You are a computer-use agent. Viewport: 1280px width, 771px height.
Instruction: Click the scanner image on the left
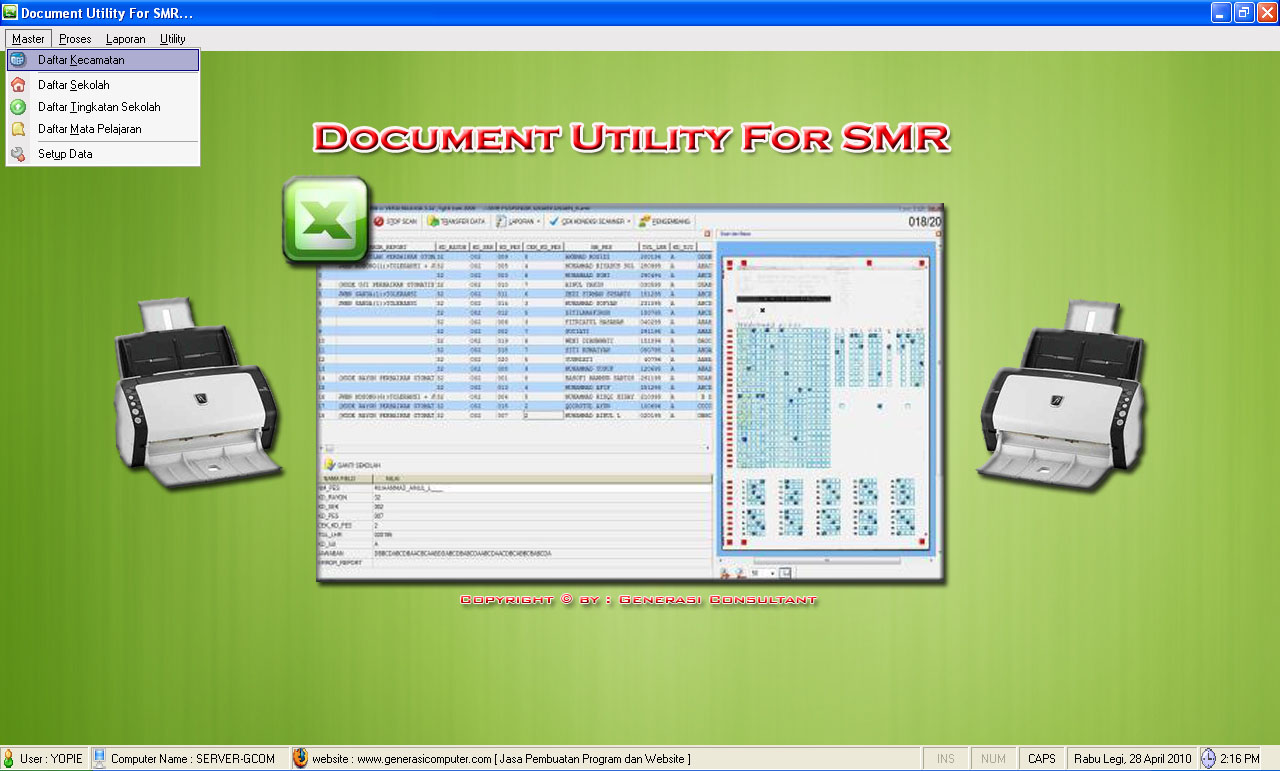tap(201, 393)
